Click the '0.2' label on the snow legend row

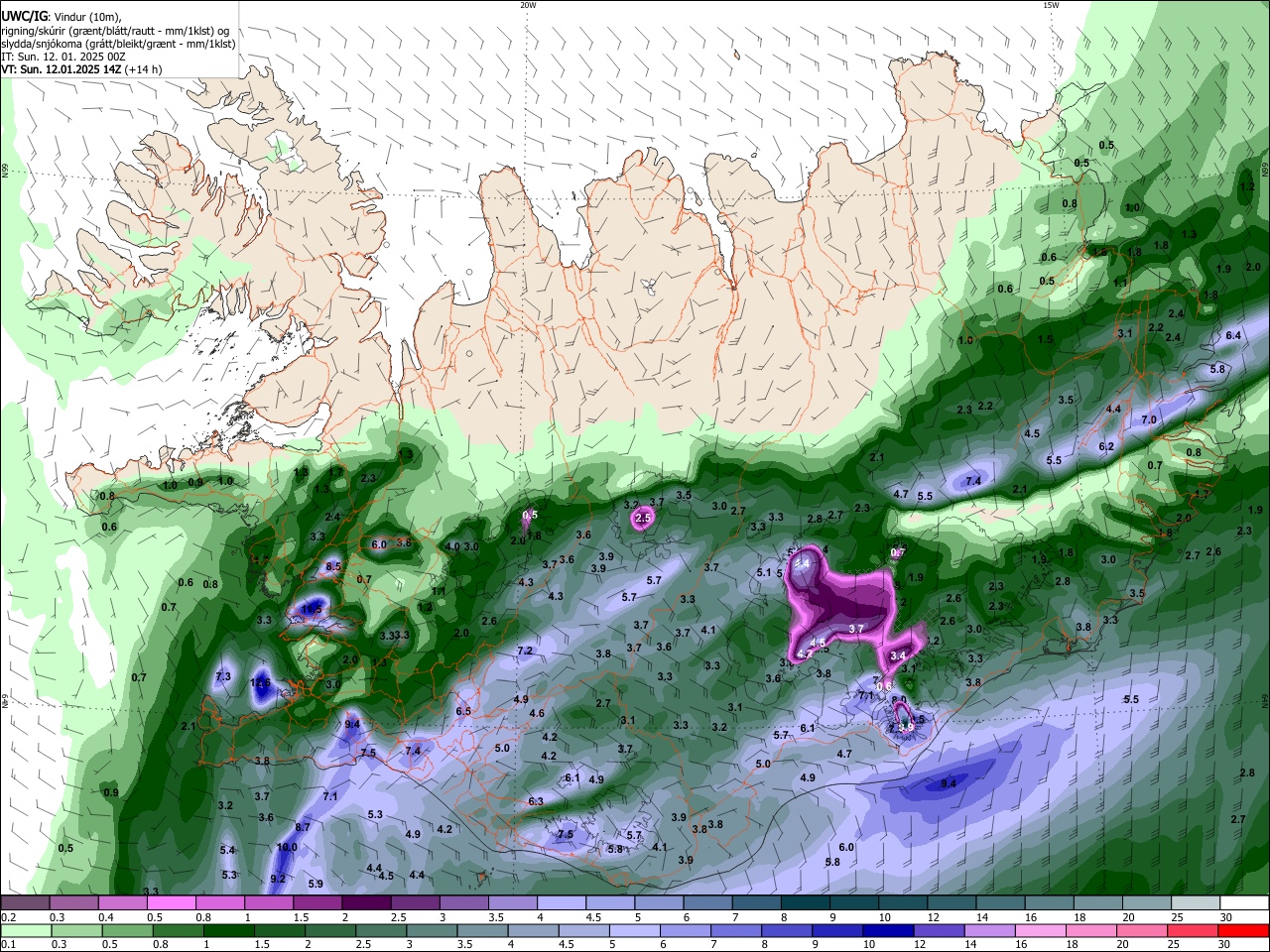coord(8,917)
